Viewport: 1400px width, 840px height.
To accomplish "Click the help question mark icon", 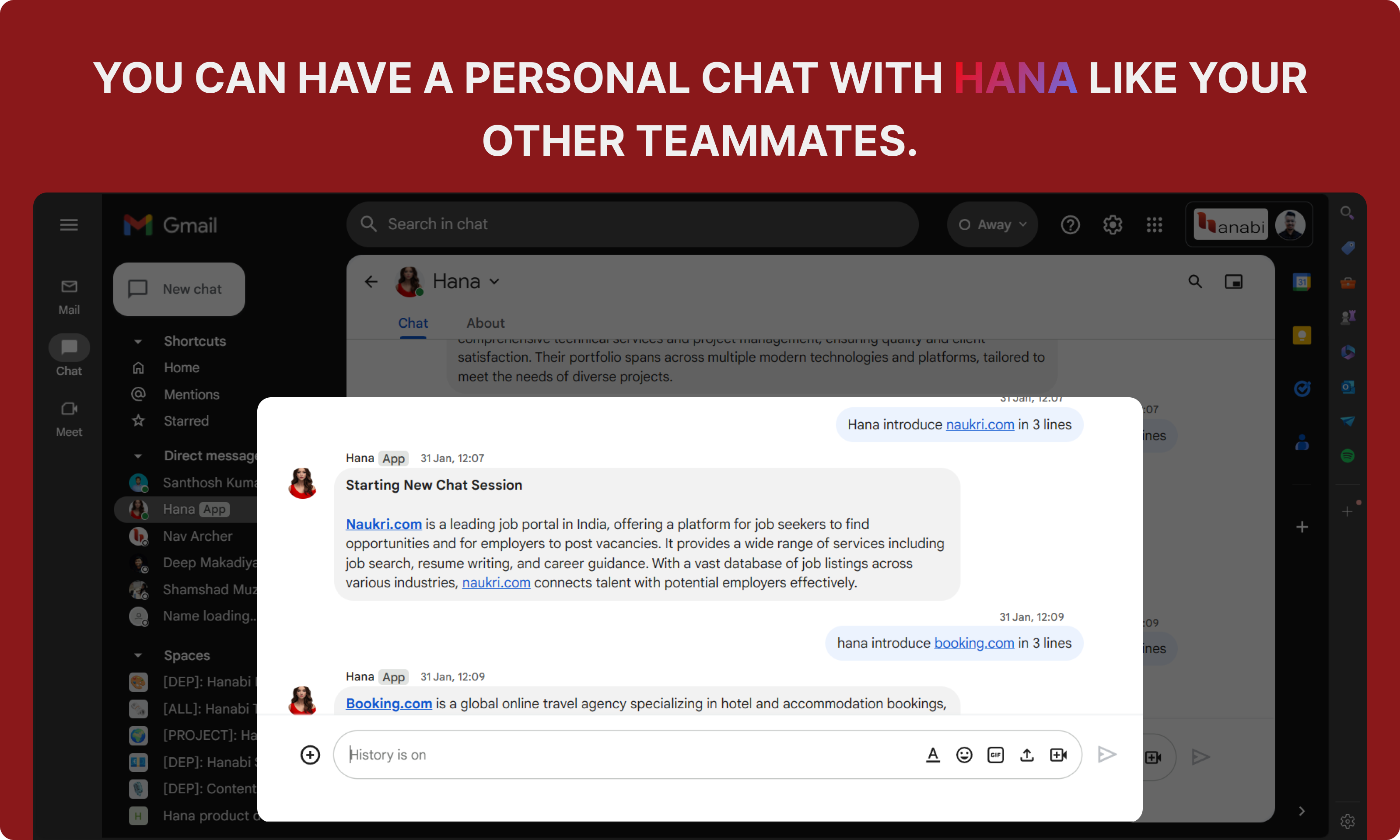I will click(1070, 225).
